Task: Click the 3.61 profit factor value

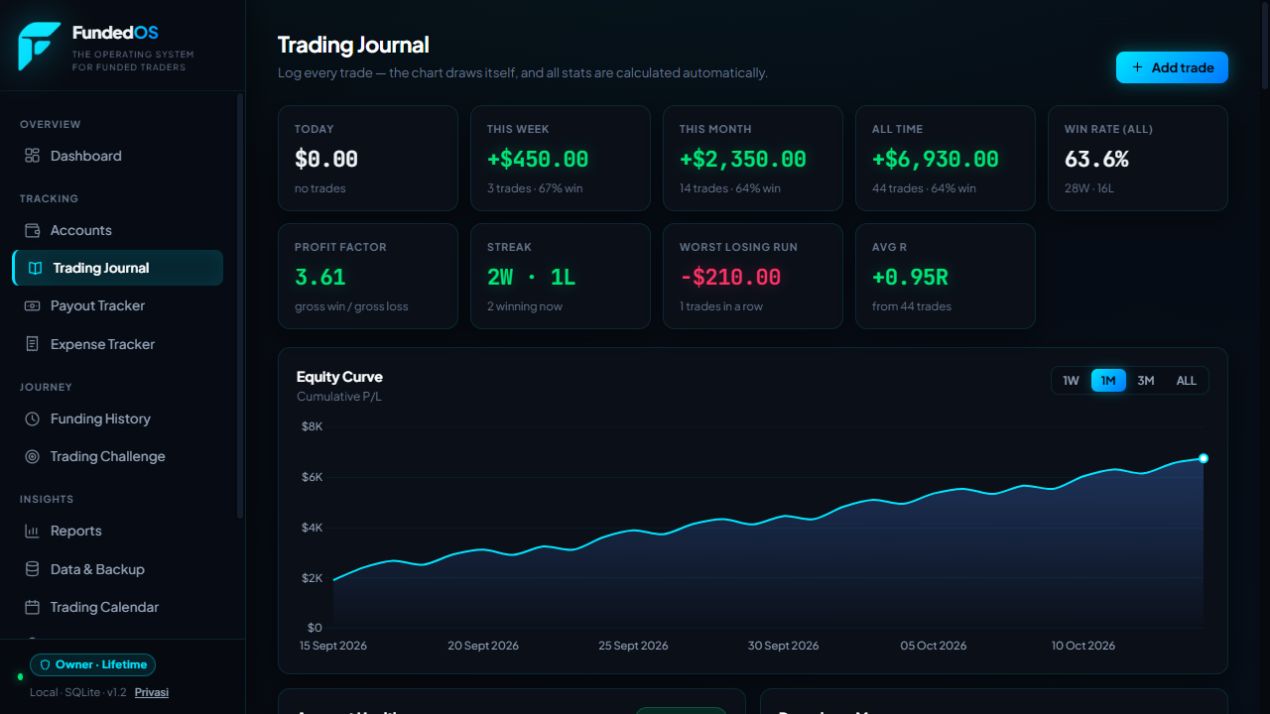Action: (320, 277)
